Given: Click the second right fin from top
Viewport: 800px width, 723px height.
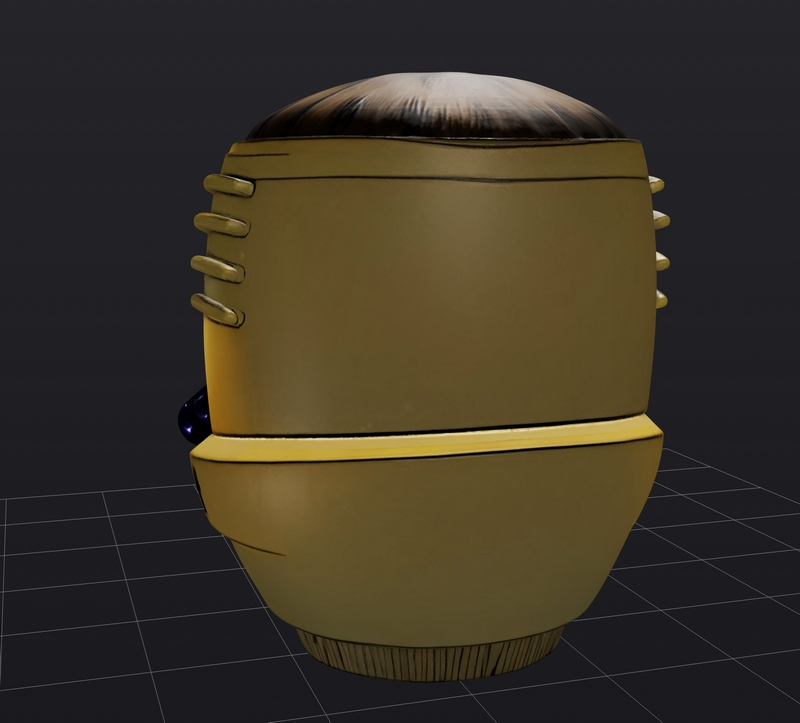Looking at the screenshot, I should pos(660,220).
